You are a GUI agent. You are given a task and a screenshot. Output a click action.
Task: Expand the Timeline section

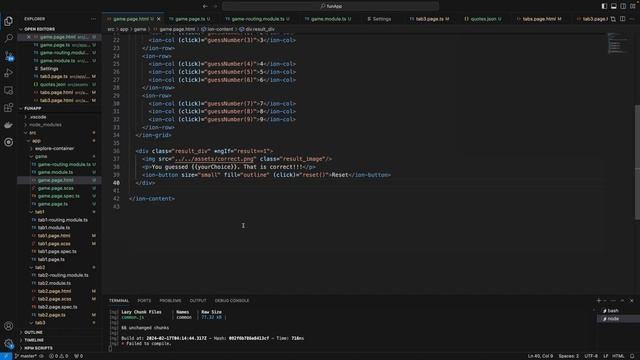point(59,340)
